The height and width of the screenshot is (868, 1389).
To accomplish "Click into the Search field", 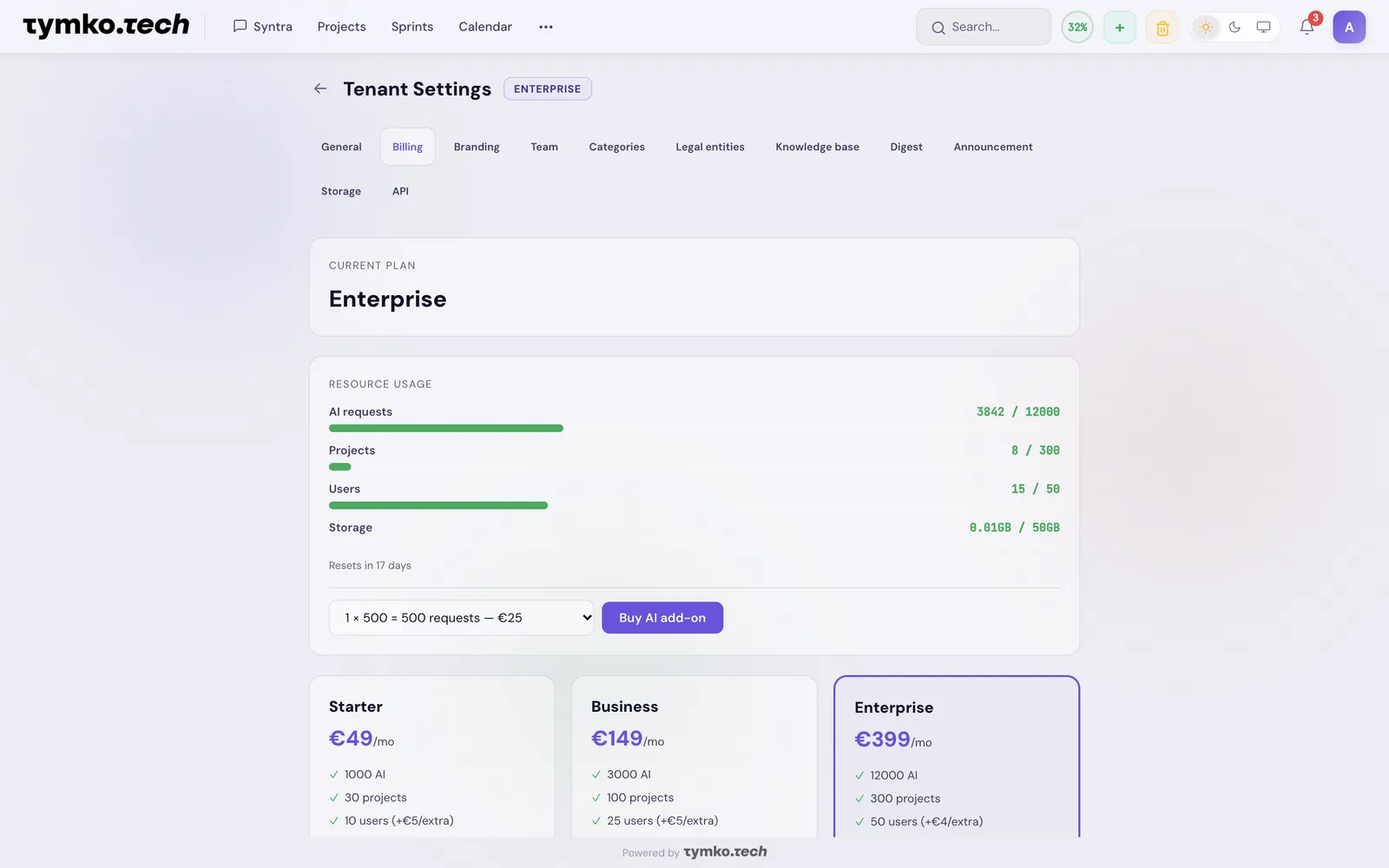I will coord(984,27).
